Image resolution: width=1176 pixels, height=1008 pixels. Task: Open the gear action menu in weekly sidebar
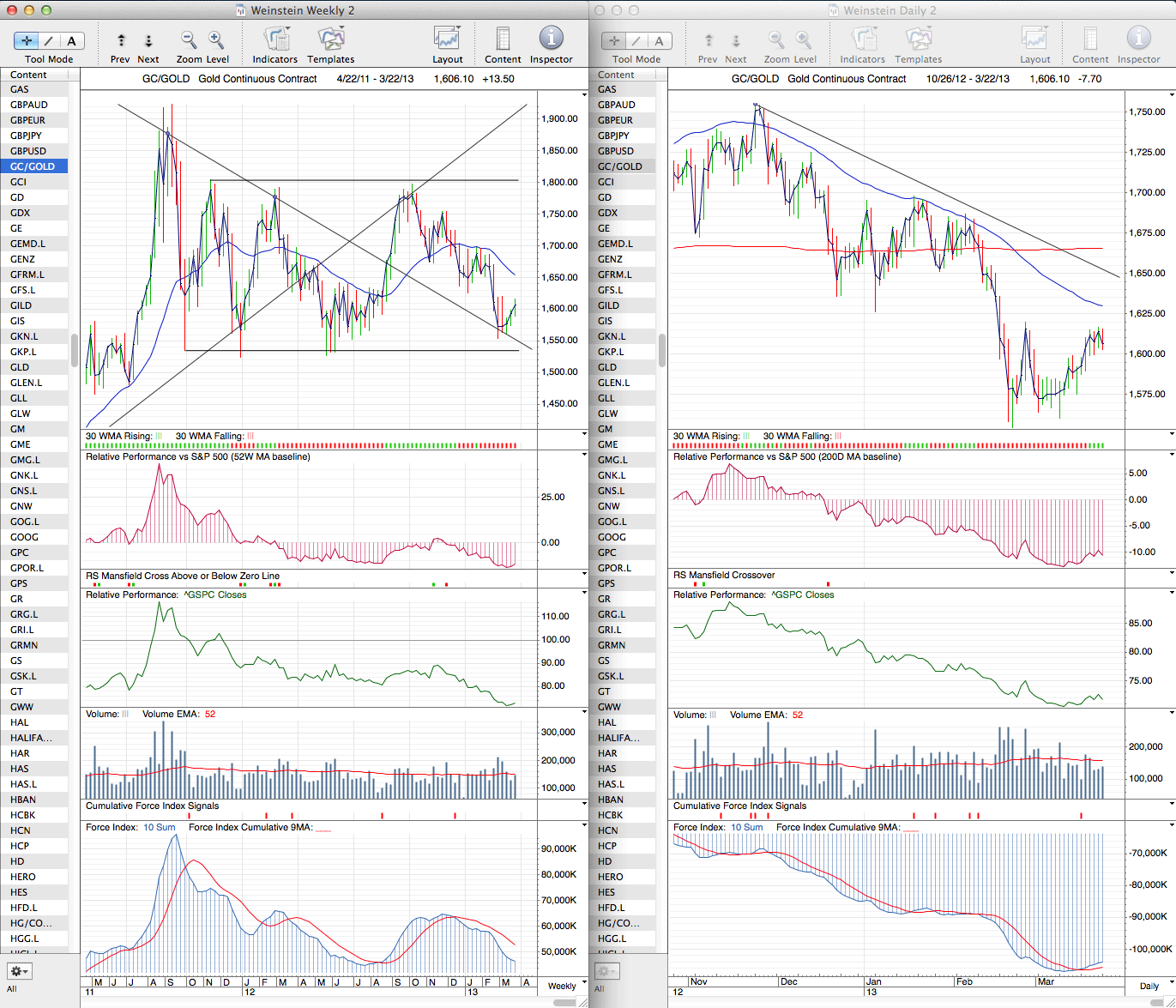tap(19, 971)
